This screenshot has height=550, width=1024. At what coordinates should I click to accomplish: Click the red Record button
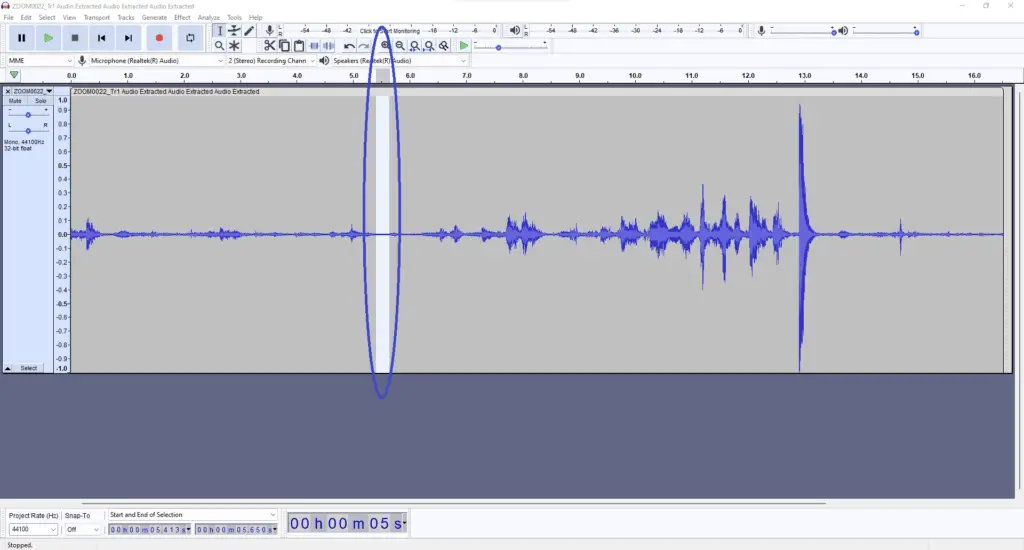point(159,38)
